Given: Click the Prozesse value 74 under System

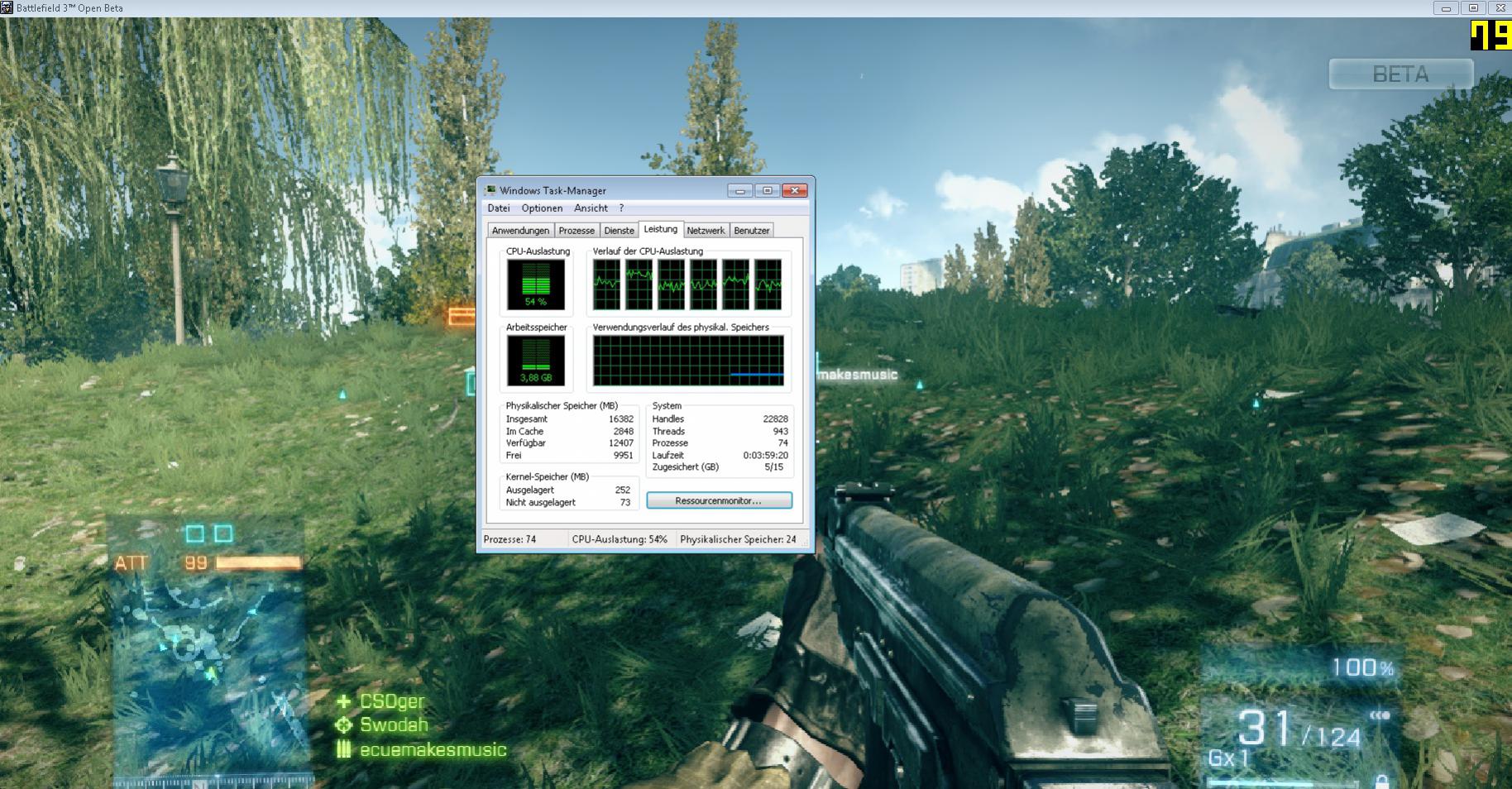Looking at the screenshot, I should (782, 443).
